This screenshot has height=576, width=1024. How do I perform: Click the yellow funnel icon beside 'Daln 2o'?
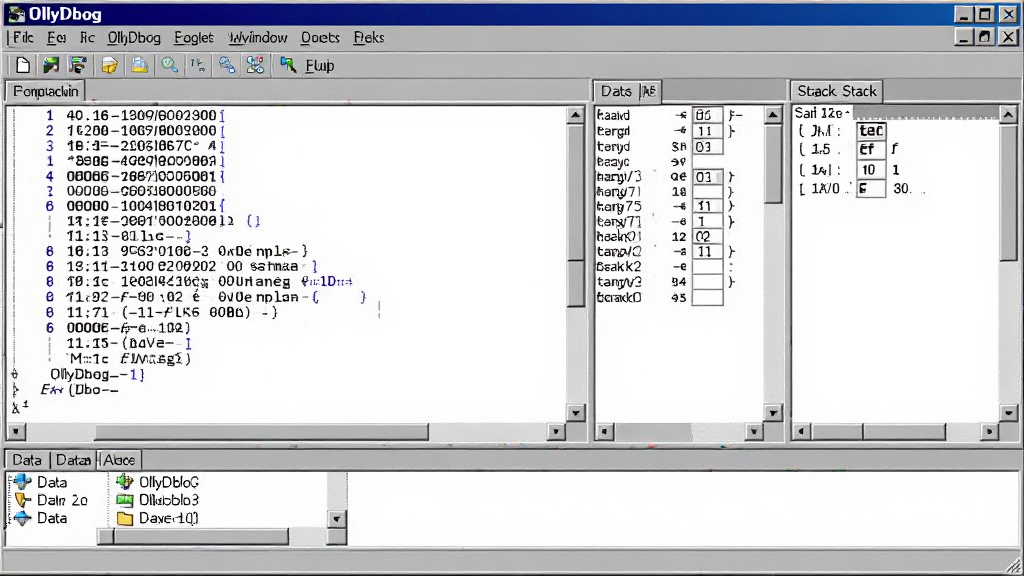(23, 500)
